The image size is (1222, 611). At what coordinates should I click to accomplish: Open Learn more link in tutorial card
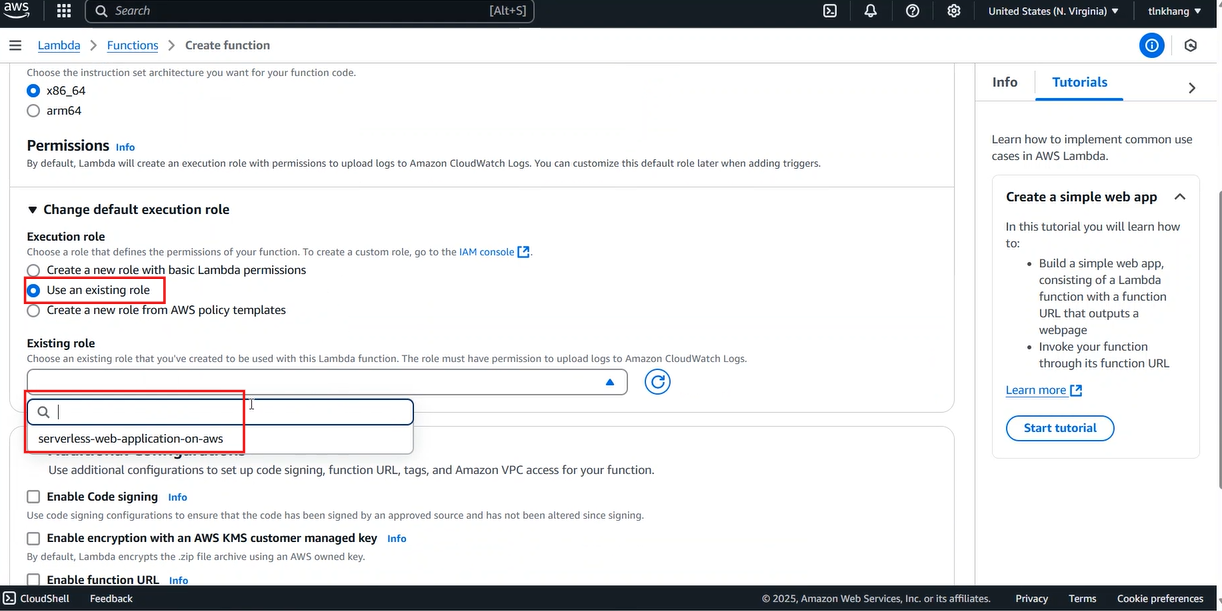point(1044,390)
